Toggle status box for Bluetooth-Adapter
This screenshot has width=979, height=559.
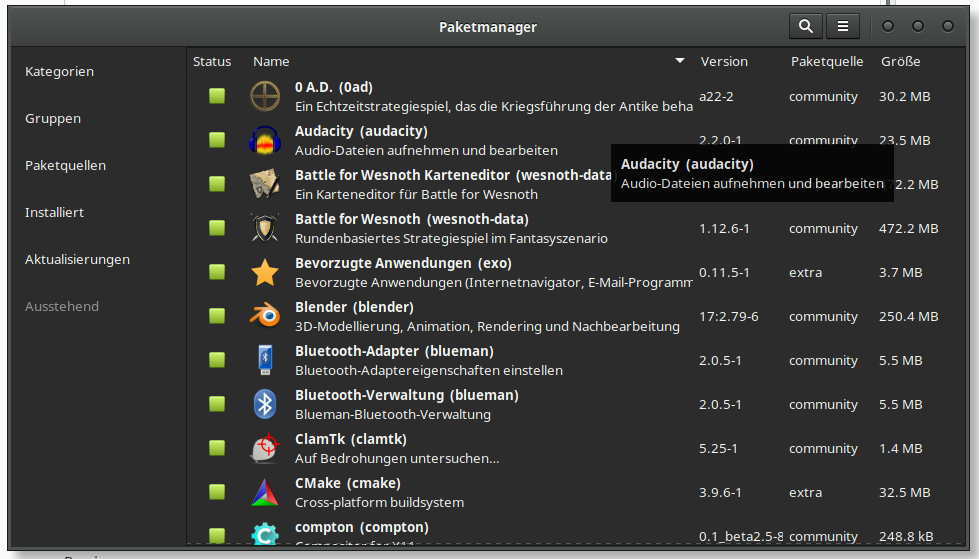[217, 360]
